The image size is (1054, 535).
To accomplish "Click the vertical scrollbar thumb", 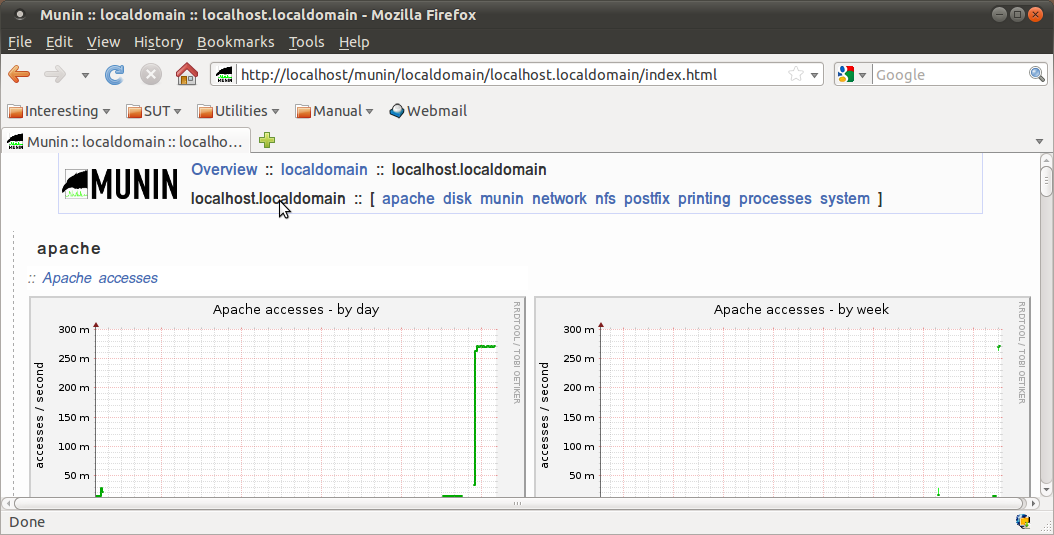I will click(x=1045, y=183).
